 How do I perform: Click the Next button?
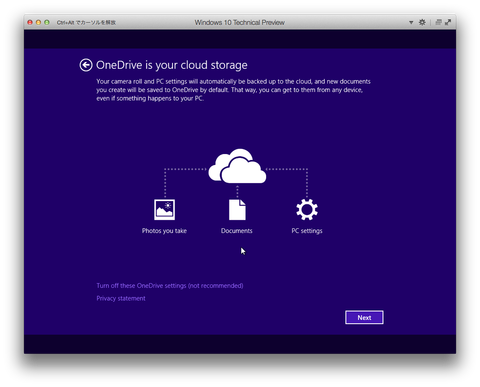point(364,317)
